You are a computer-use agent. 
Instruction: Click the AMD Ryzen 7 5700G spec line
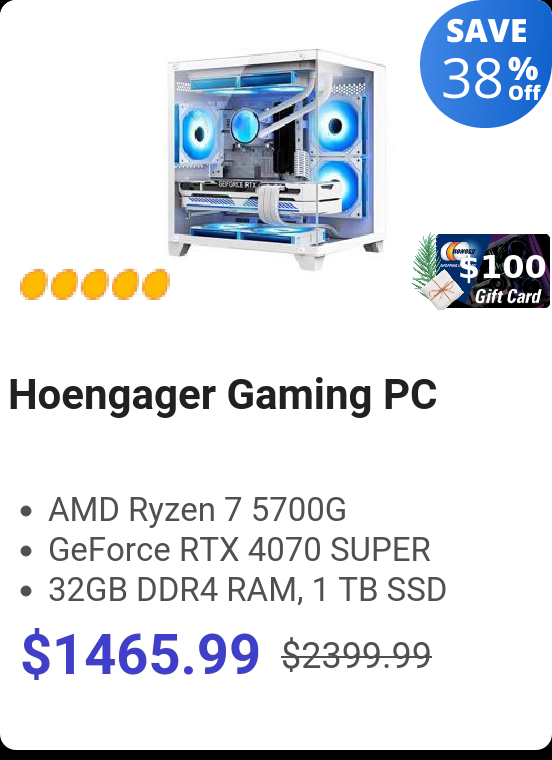pyautogui.click(x=197, y=509)
